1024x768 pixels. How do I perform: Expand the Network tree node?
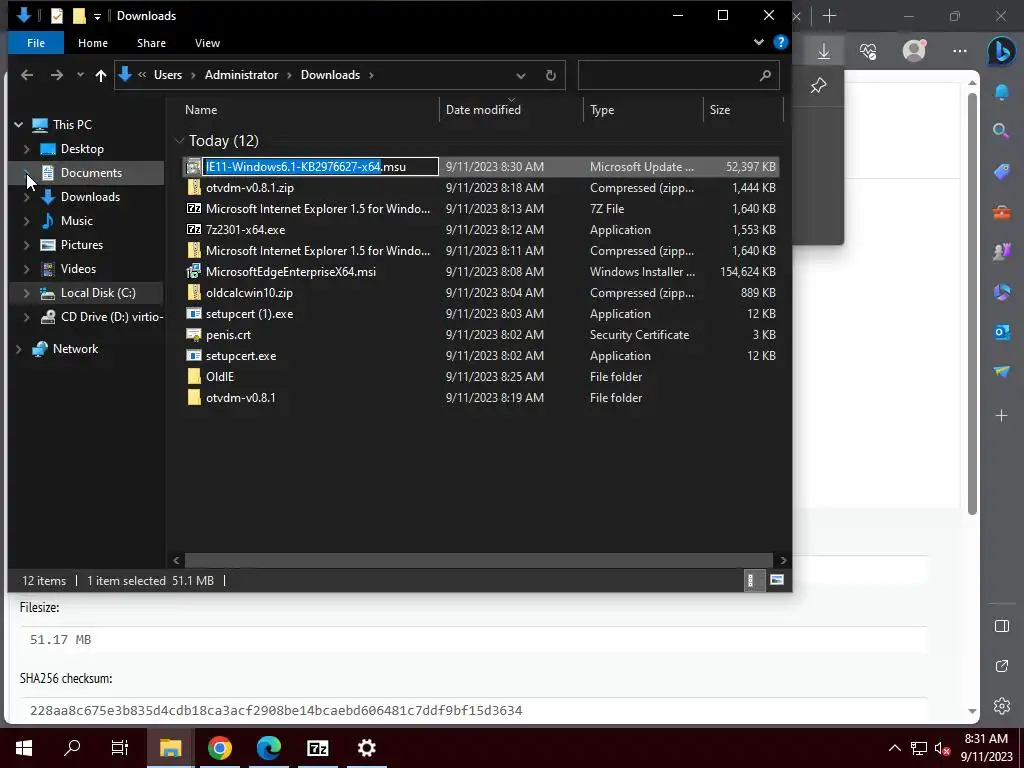click(19, 349)
